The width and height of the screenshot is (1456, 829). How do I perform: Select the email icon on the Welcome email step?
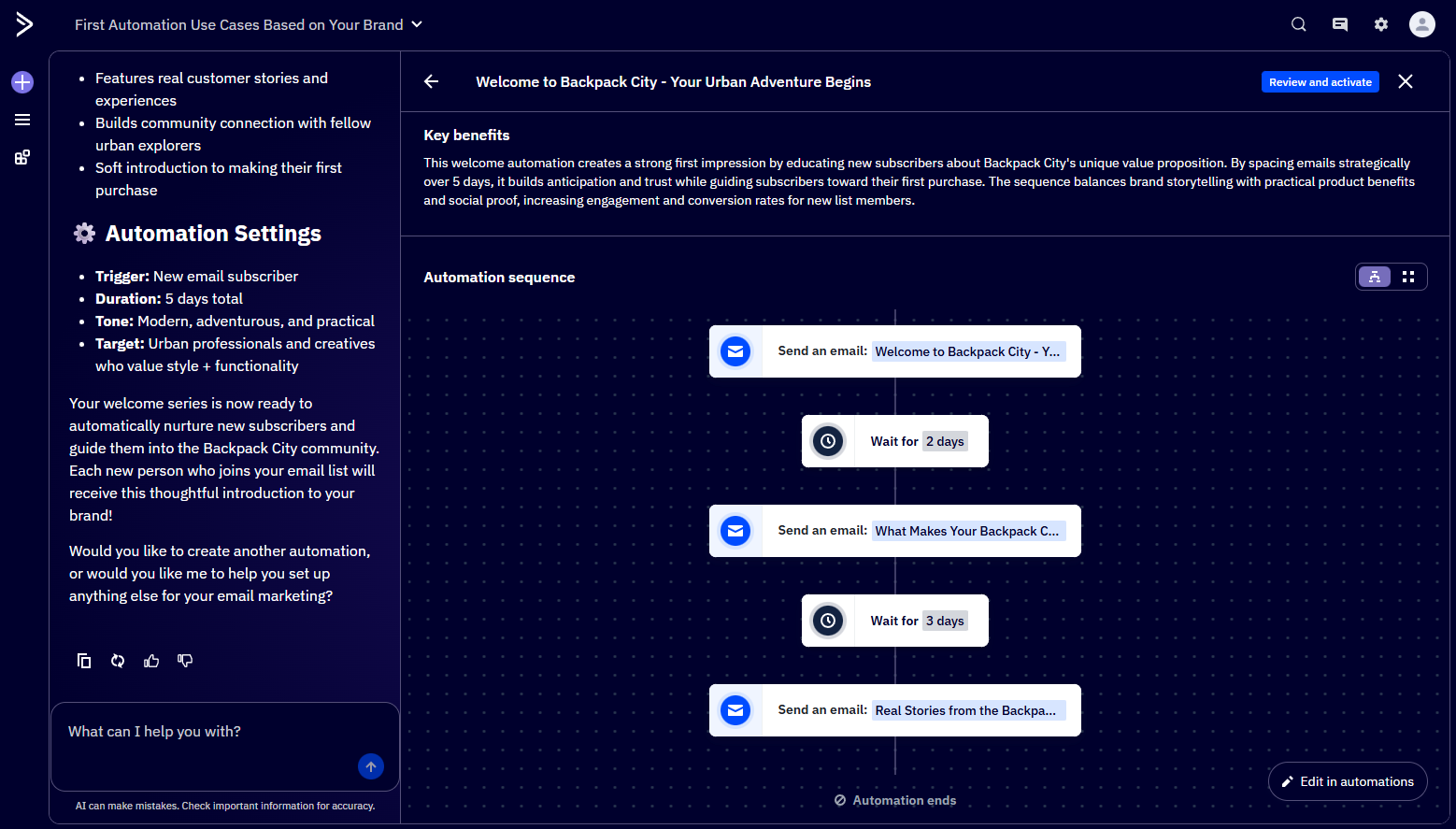[735, 351]
